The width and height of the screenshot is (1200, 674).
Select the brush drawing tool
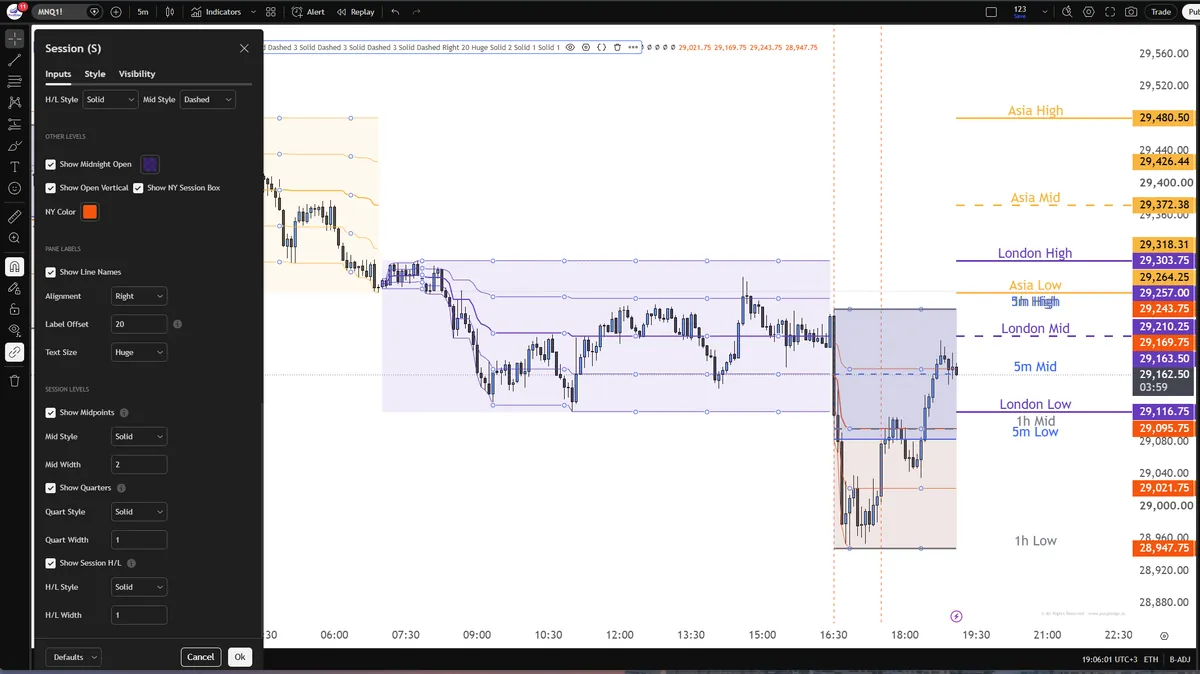pyautogui.click(x=14, y=145)
